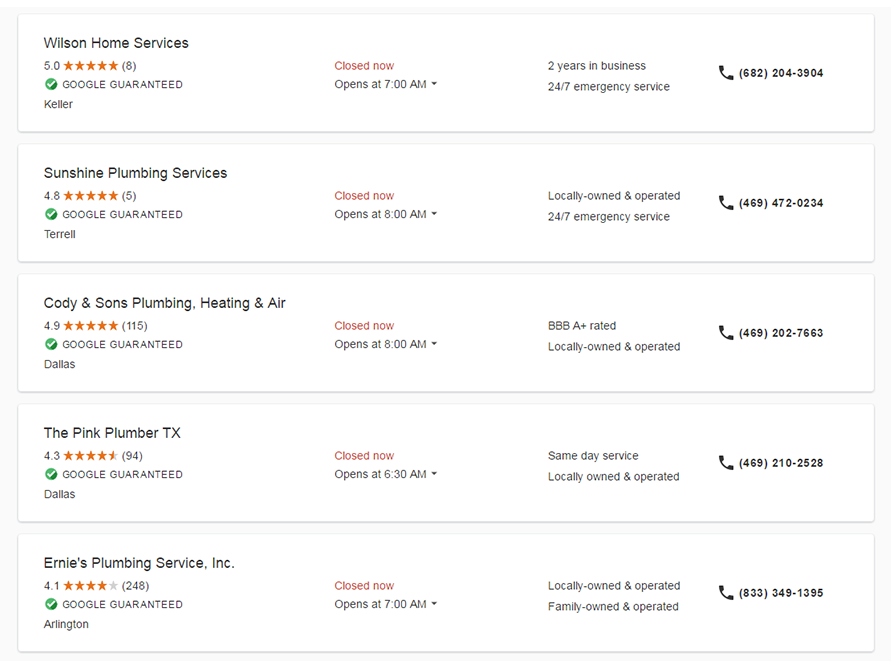Click '24/7 emergency service' on Sunshine Plumbing card
The height and width of the screenshot is (661, 891).
click(609, 217)
